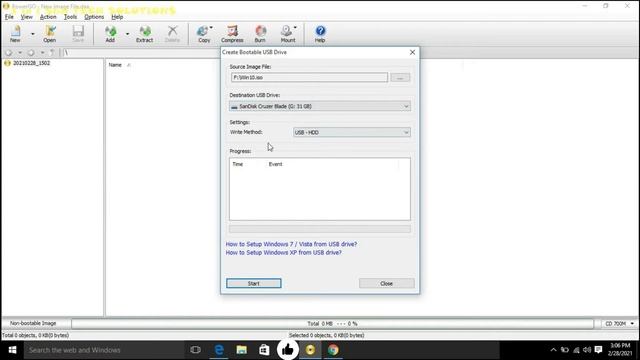Screen dimensions: 640x360
Task: Open the View menu
Action: [x=27, y=17]
